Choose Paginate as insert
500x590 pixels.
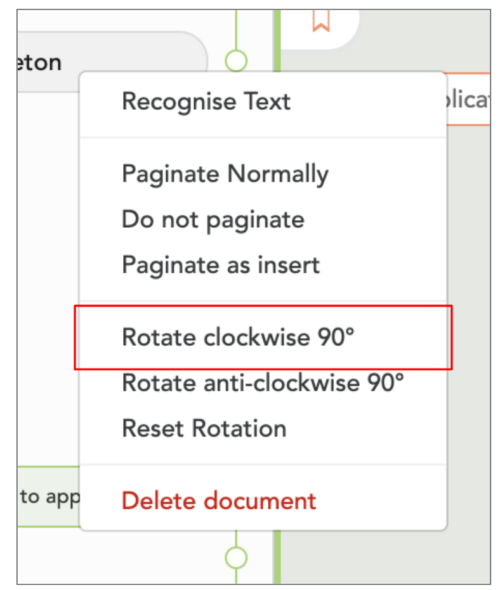(221, 265)
